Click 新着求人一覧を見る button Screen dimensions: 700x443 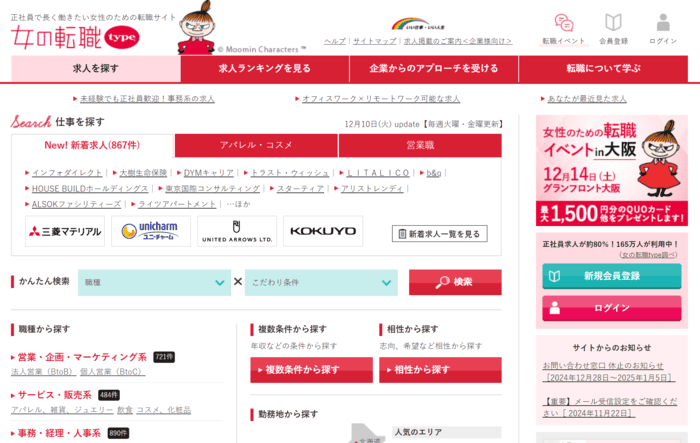click(439, 233)
